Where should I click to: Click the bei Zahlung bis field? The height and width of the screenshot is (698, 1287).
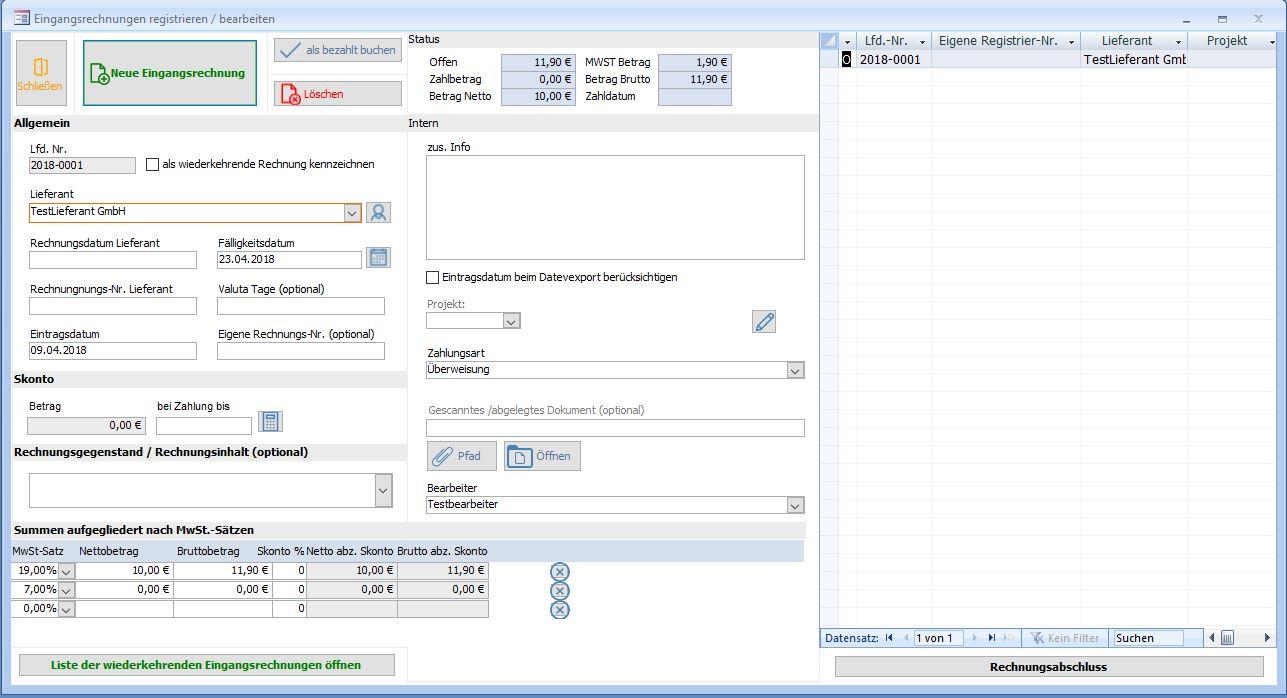[204, 425]
